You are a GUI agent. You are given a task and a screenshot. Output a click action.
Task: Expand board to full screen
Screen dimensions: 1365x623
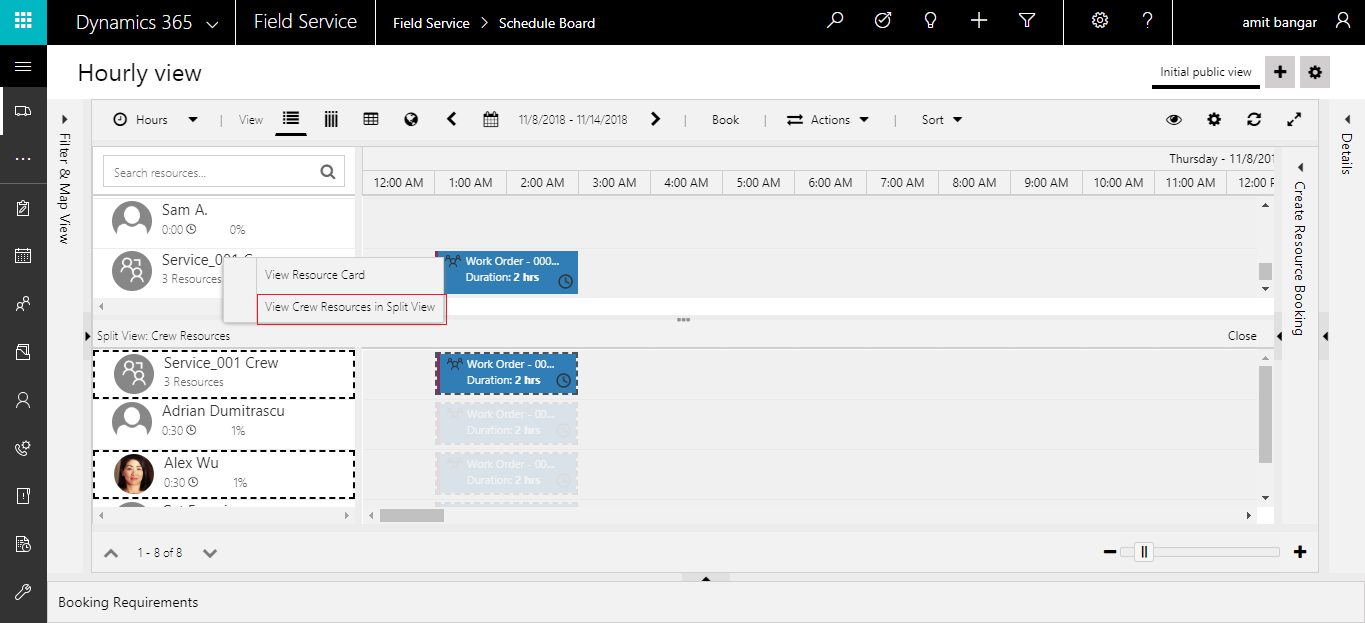(1294, 119)
